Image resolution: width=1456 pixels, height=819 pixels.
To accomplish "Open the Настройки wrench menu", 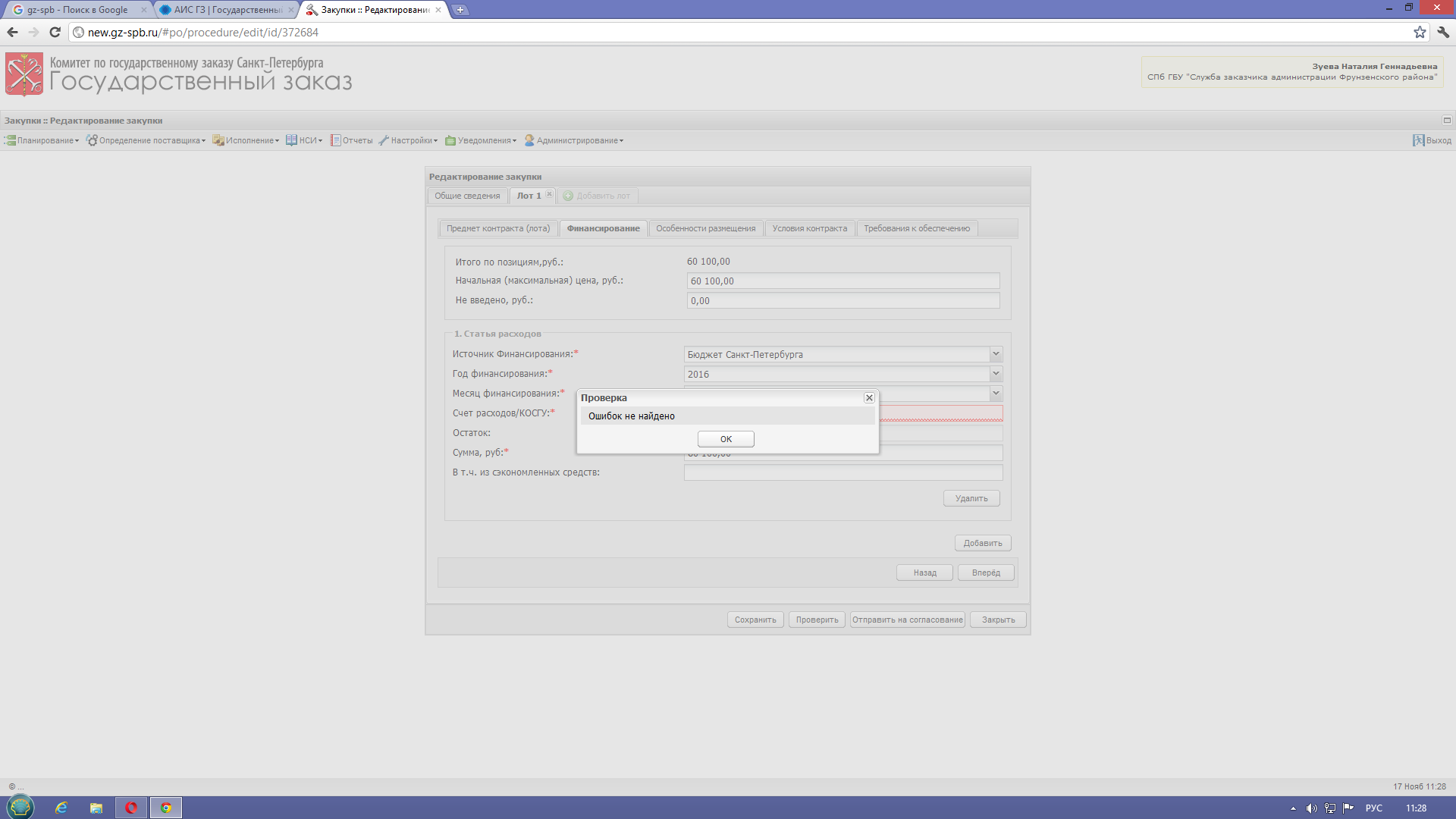I will pos(408,140).
